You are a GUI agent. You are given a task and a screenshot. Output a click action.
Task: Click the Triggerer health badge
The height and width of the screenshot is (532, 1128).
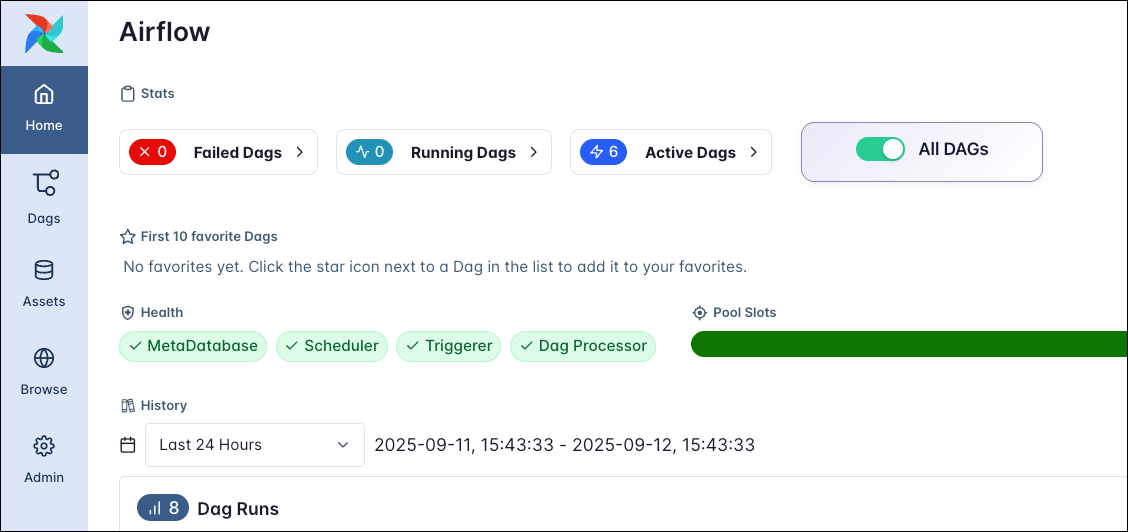pos(449,346)
